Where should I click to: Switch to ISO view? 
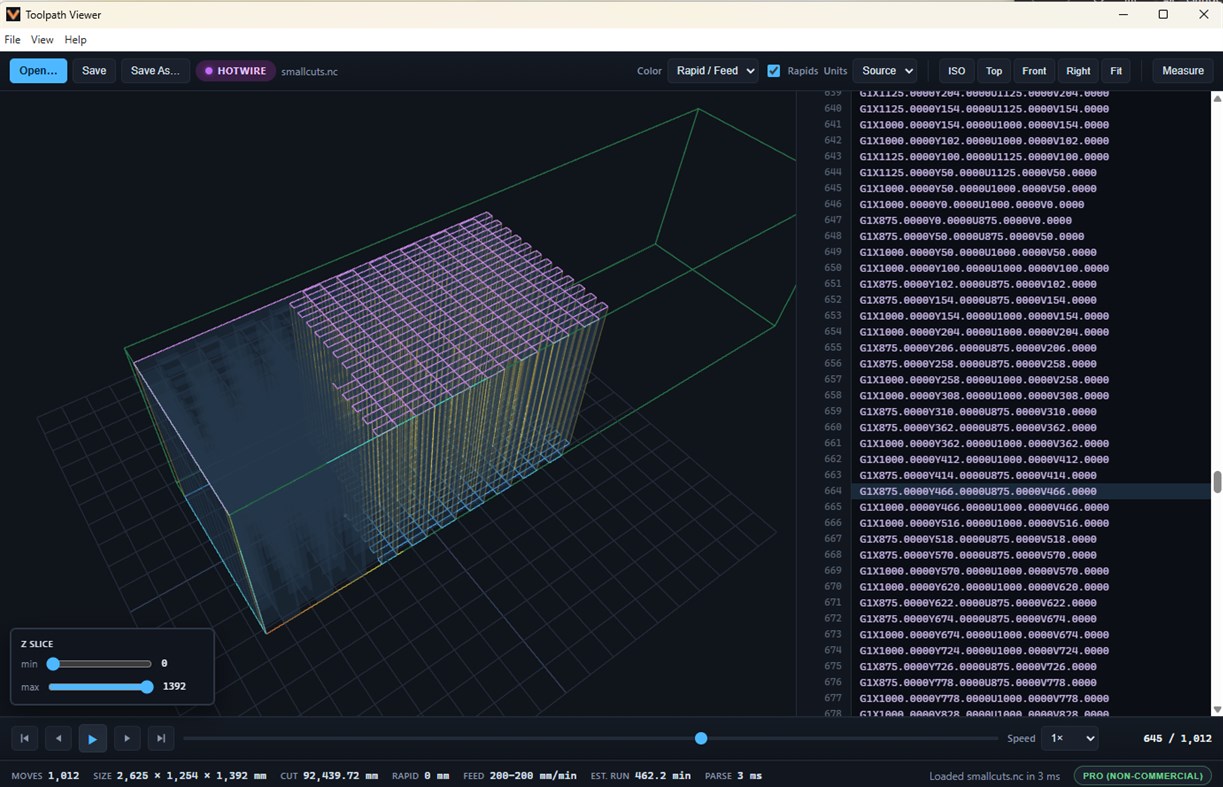pyautogui.click(x=957, y=71)
